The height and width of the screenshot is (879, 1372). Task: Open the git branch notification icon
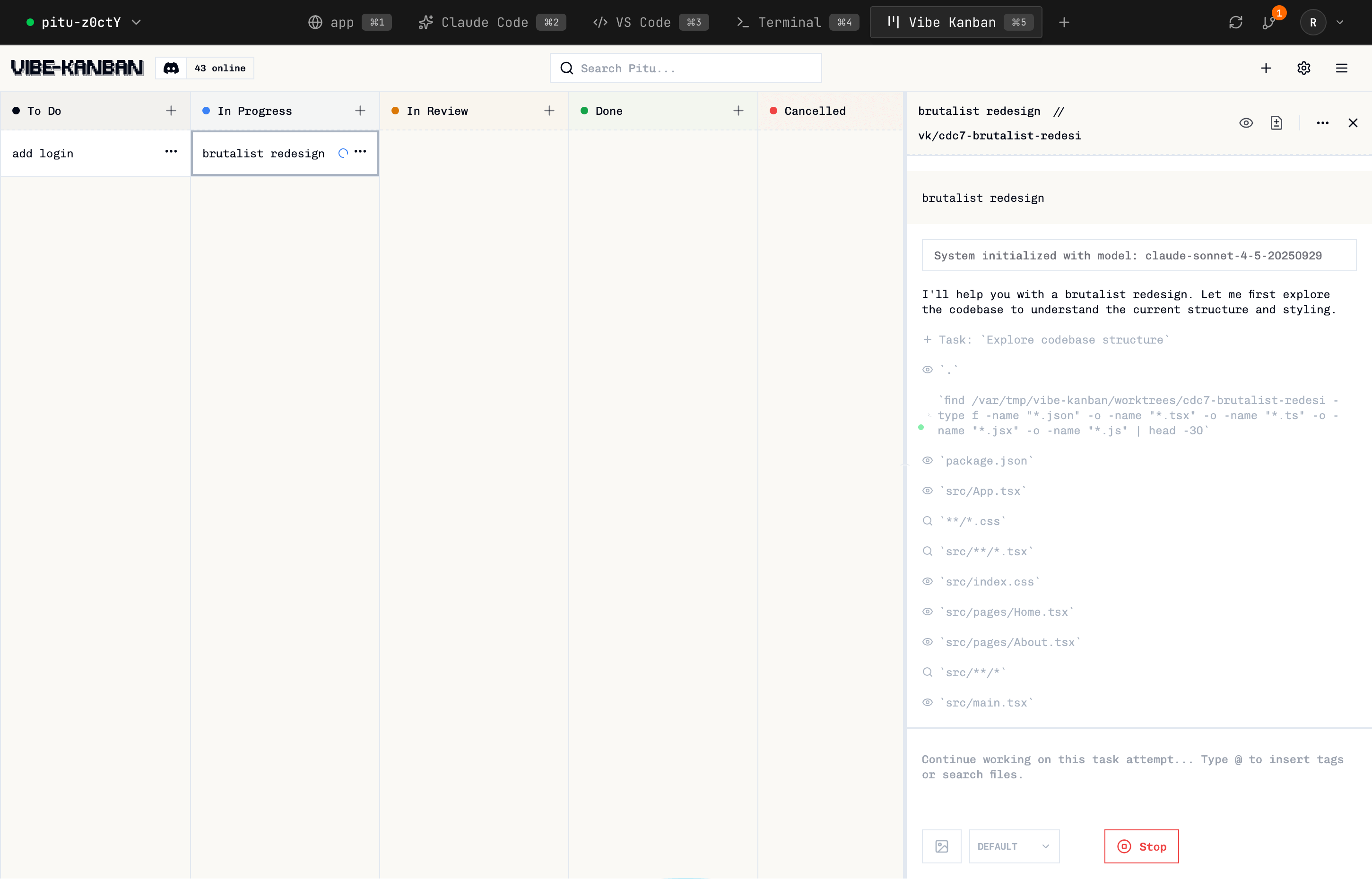(1268, 22)
